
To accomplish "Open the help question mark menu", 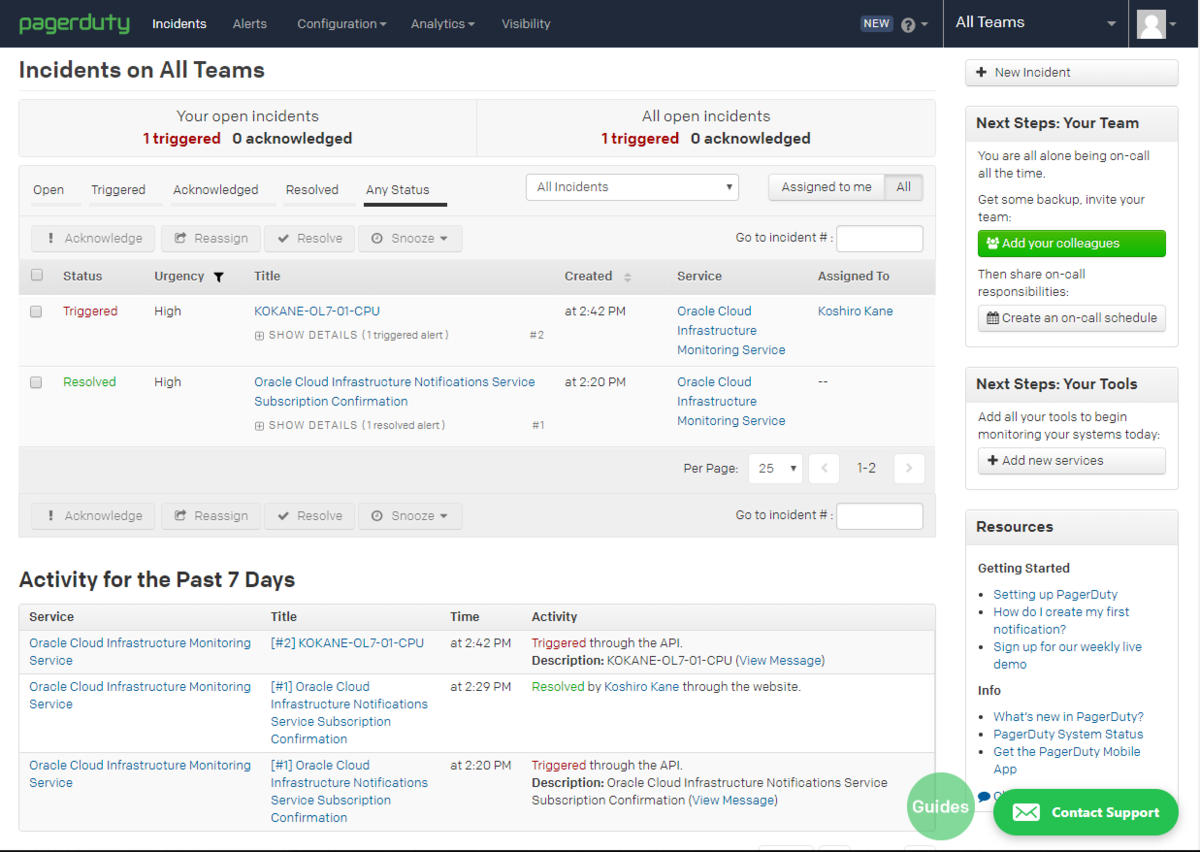I will 914,25.
